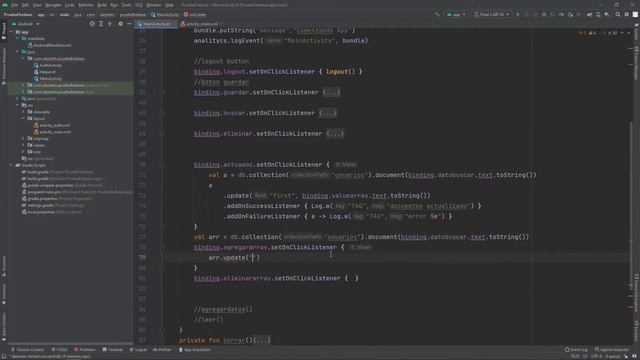This screenshot has width=640, height=360.
Task: Open project panel options gear
Action: pos(120,24)
